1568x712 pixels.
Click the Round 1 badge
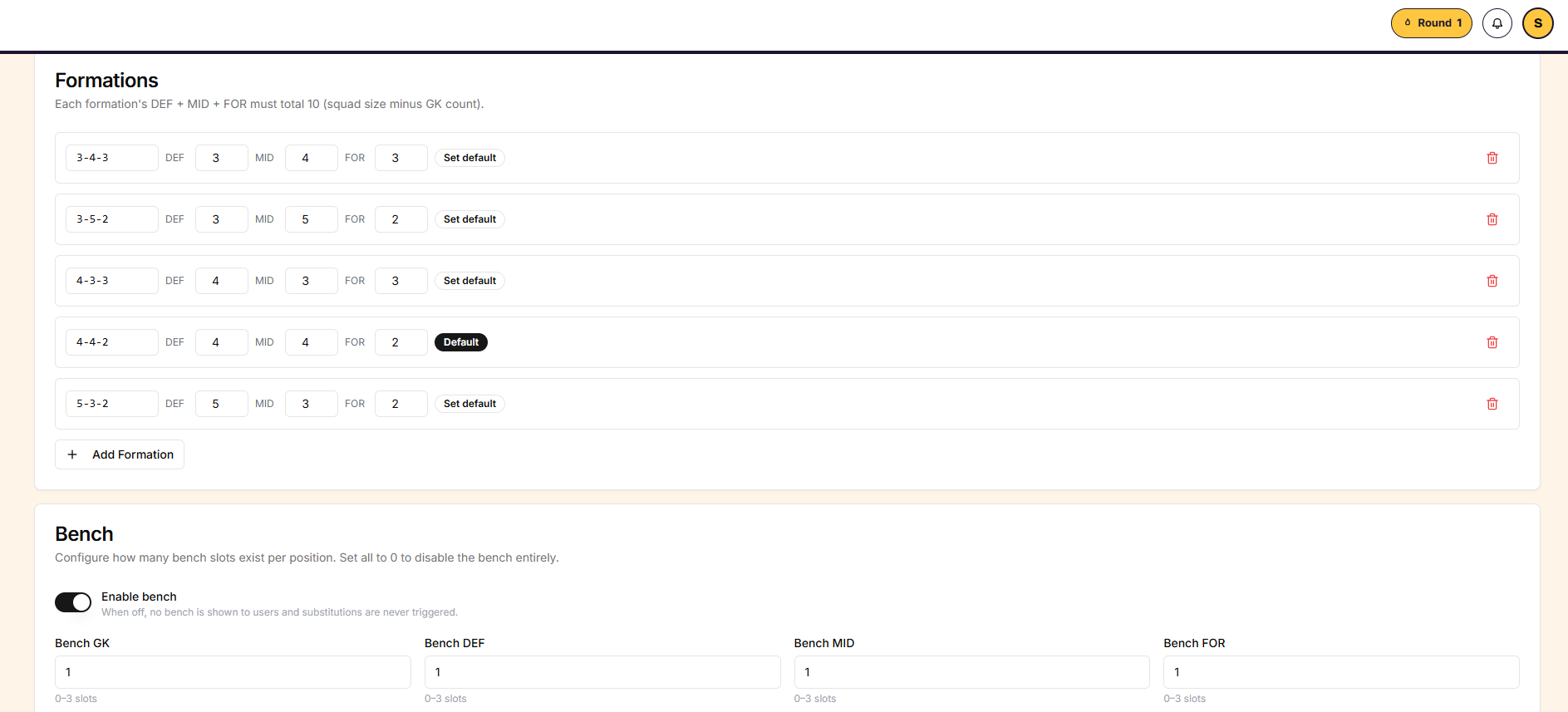pos(1431,23)
